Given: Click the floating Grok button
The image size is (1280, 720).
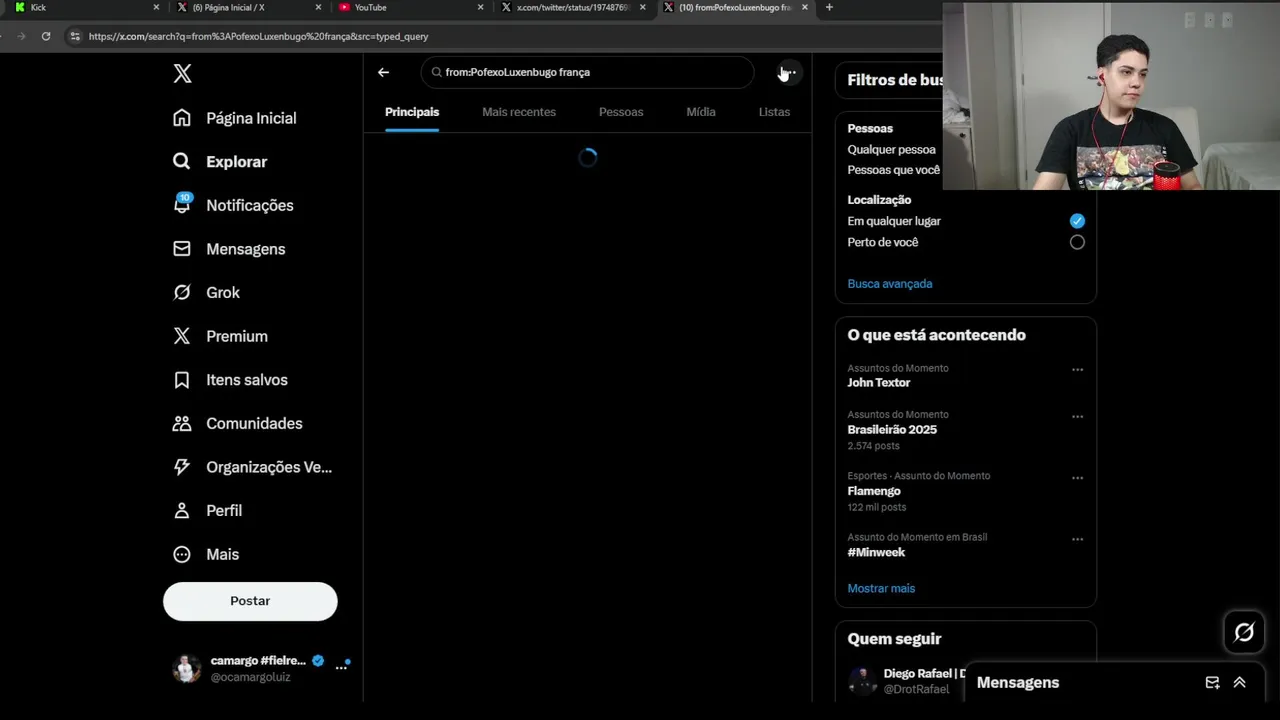Looking at the screenshot, I should coord(1244,632).
